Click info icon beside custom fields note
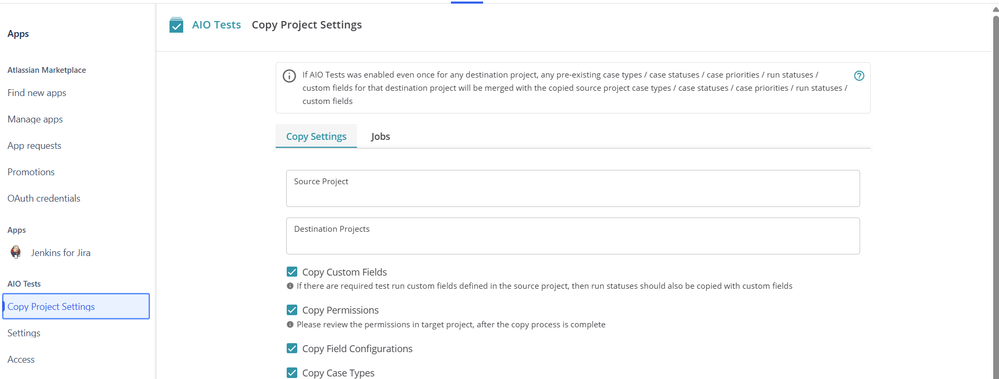The image size is (999, 379). (291, 286)
